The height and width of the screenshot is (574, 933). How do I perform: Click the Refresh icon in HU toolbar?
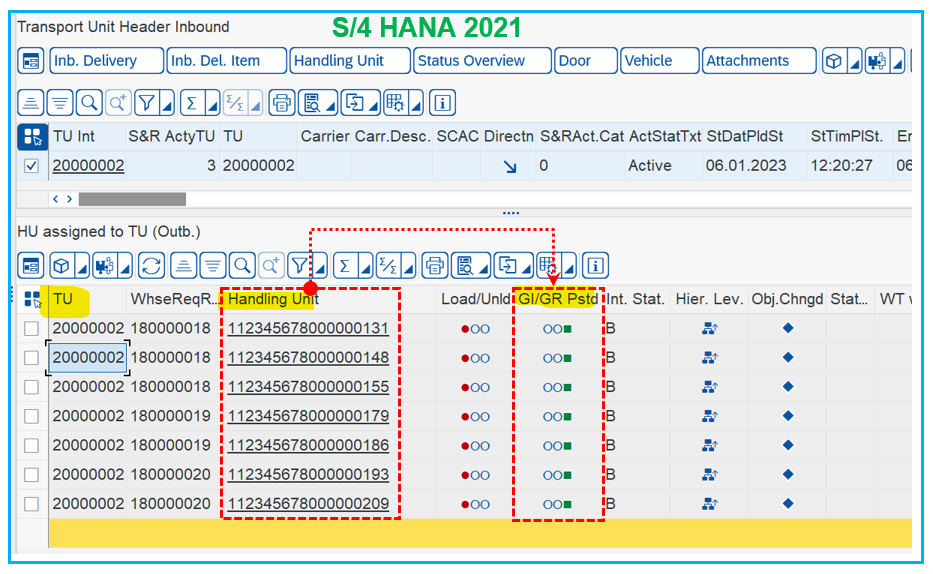[151, 266]
